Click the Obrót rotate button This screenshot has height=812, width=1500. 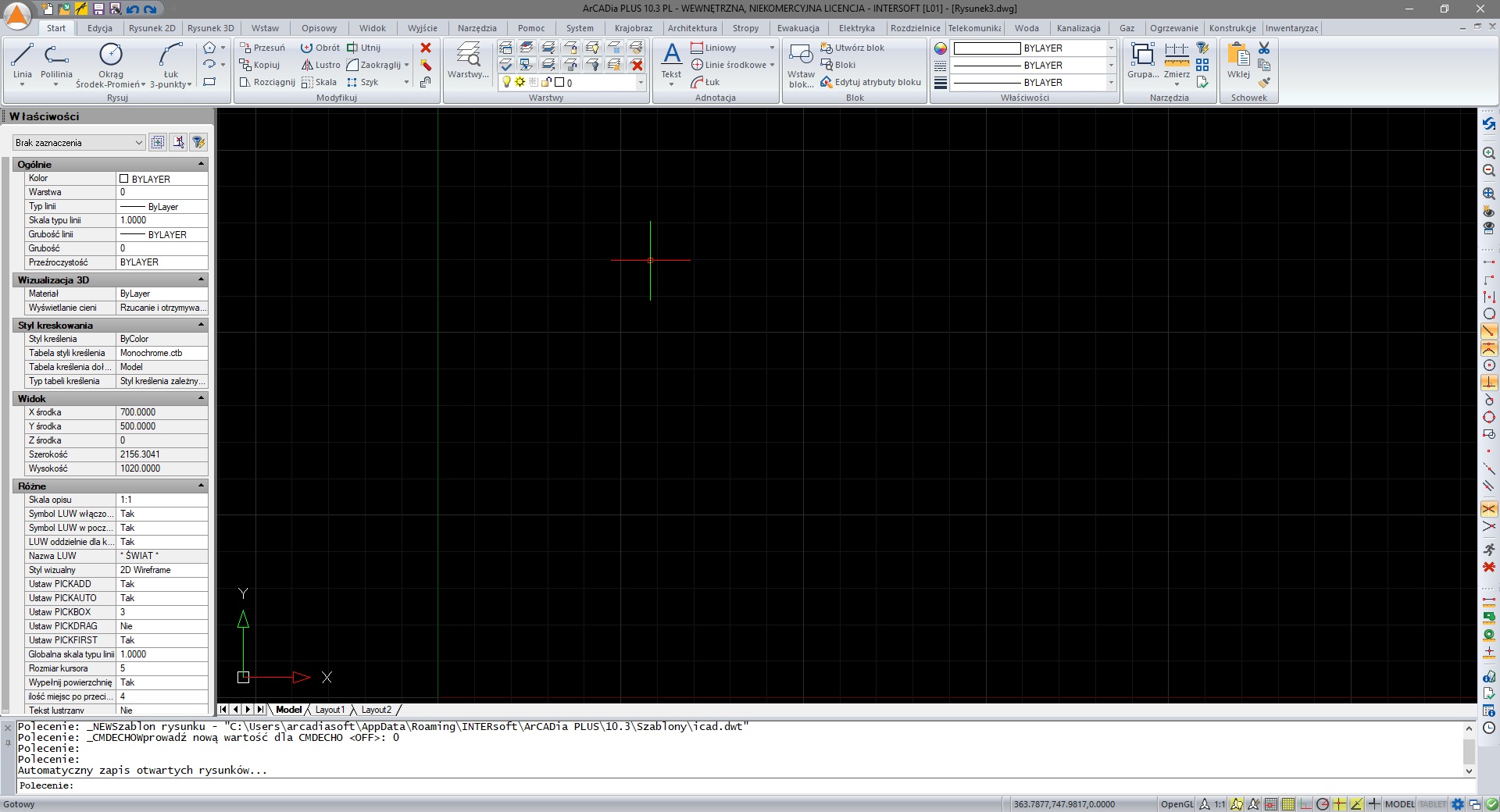(320, 48)
